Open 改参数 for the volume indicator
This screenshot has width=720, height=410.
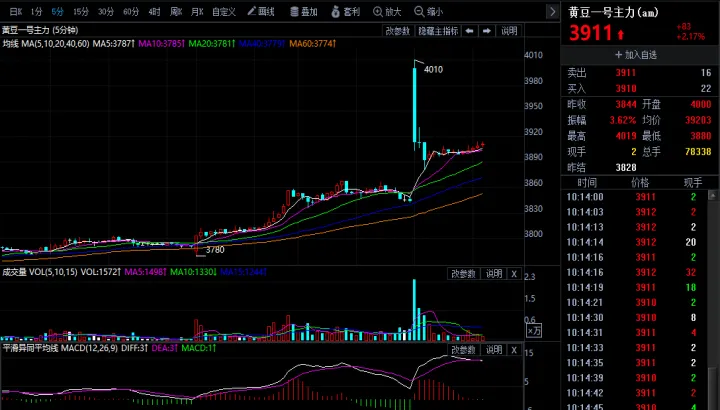click(x=463, y=274)
